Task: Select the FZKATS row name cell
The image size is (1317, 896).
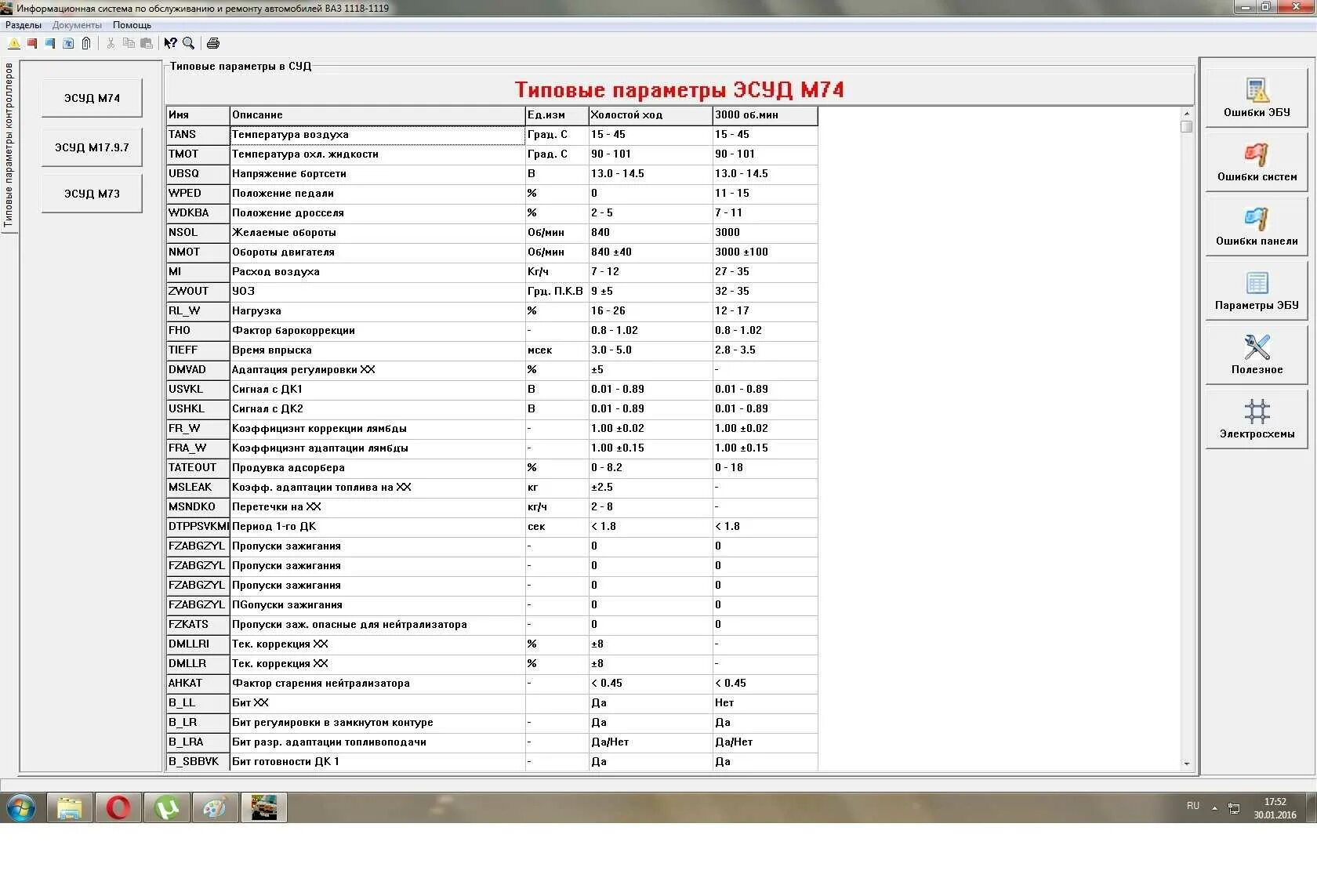Action: tap(198, 625)
